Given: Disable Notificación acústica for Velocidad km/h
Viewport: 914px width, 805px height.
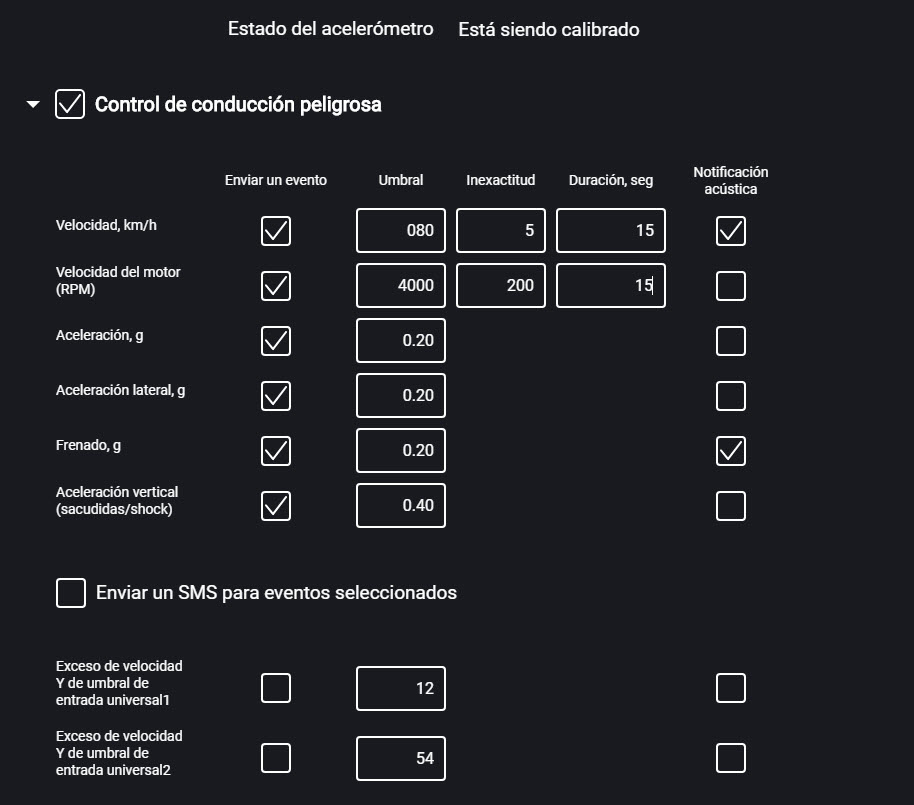Looking at the screenshot, I should (730, 230).
